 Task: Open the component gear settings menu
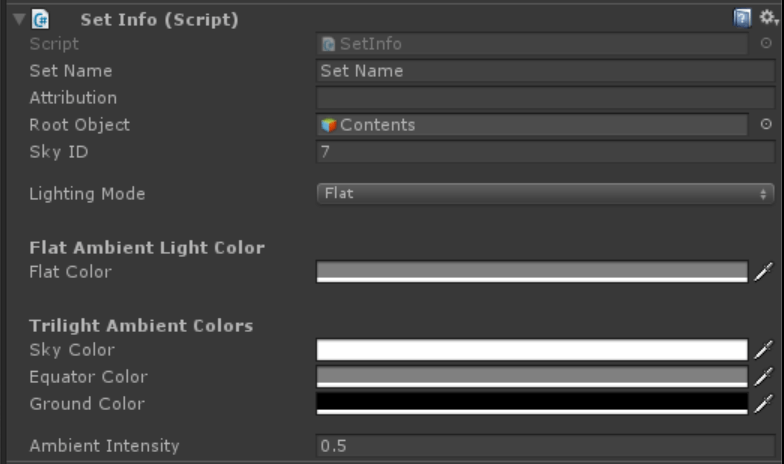click(768, 18)
